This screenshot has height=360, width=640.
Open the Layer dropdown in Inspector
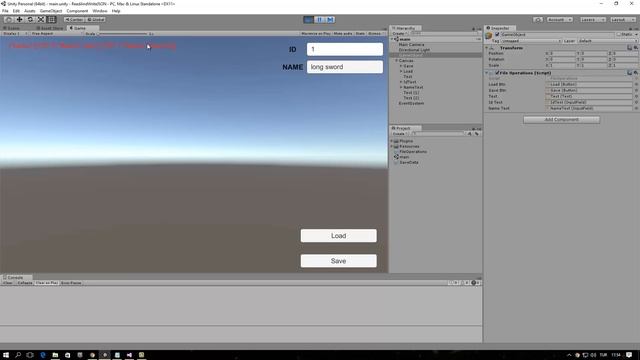[x=607, y=41]
